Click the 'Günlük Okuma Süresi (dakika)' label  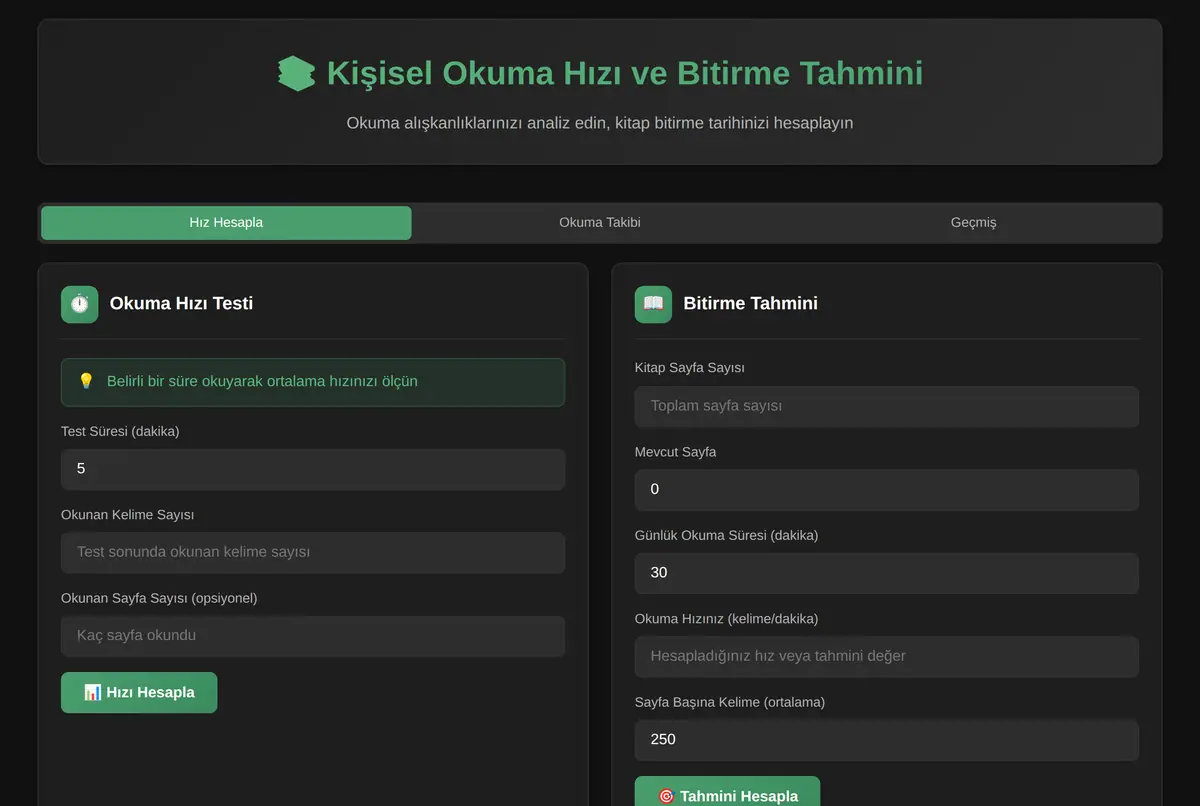(727, 535)
